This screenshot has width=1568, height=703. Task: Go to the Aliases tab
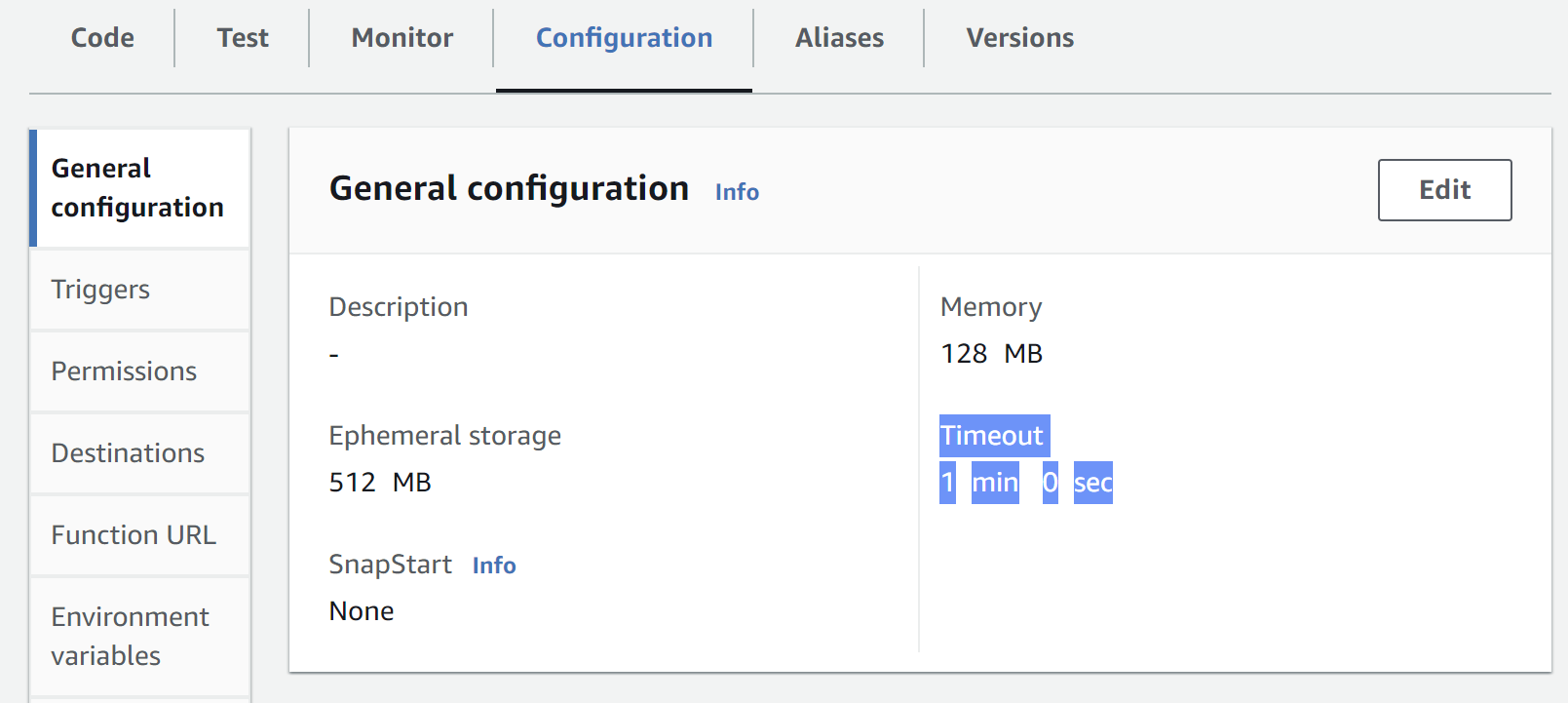(x=839, y=38)
